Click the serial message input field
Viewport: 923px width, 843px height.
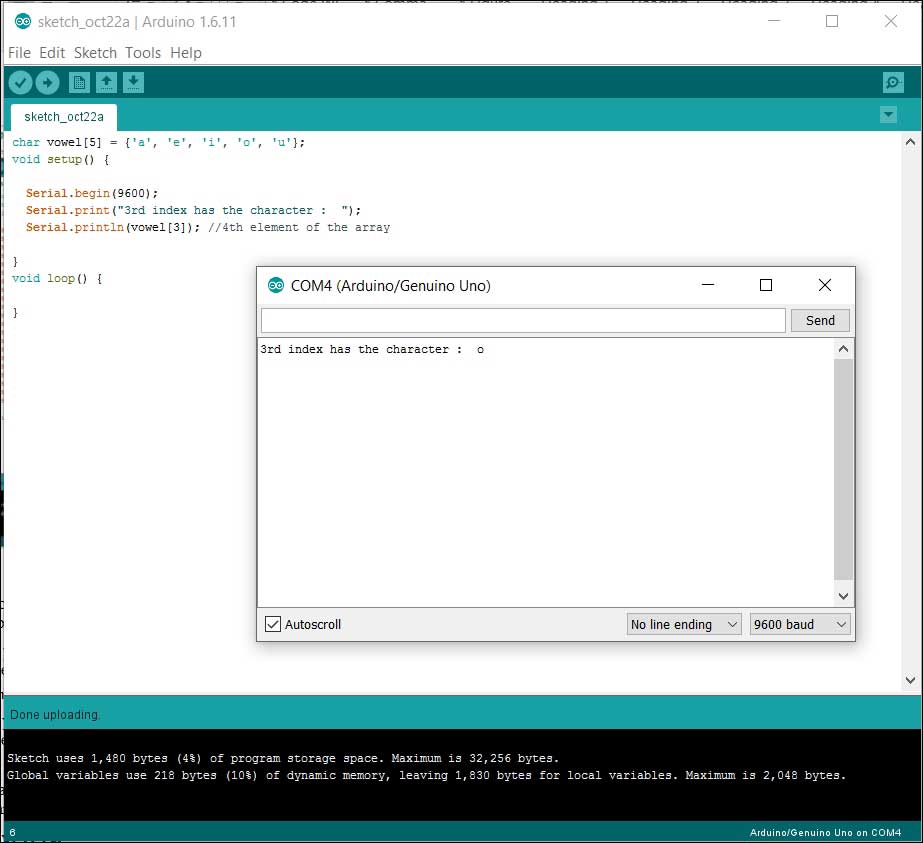point(523,320)
